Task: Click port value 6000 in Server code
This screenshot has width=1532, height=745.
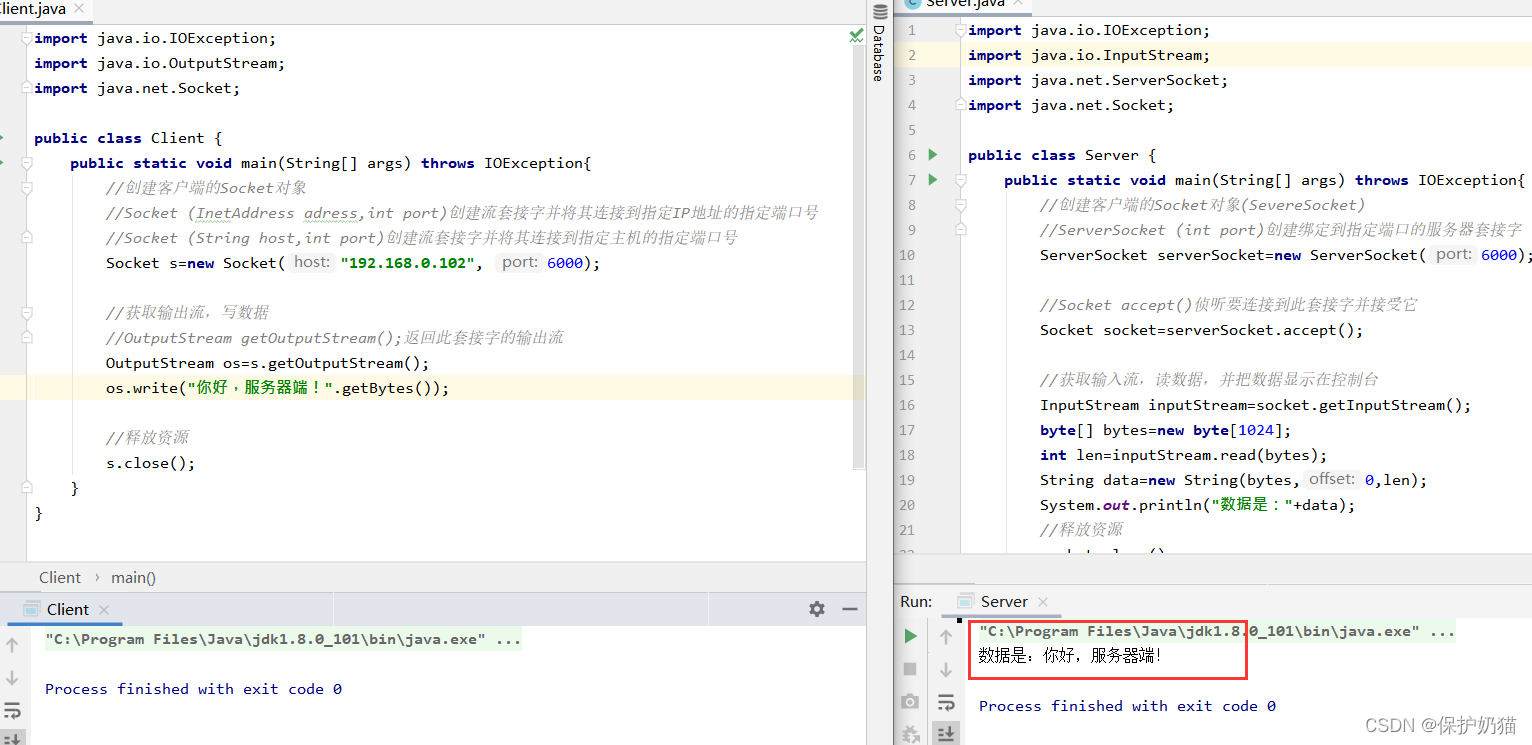Action: coord(1499,255)
